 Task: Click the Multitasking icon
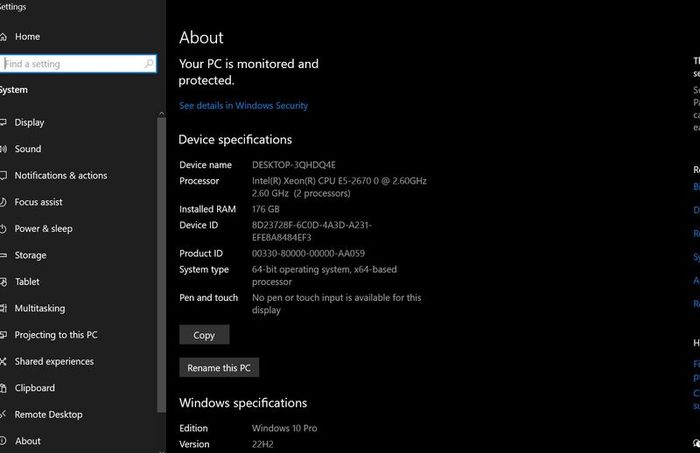click(x=3, y=308)
